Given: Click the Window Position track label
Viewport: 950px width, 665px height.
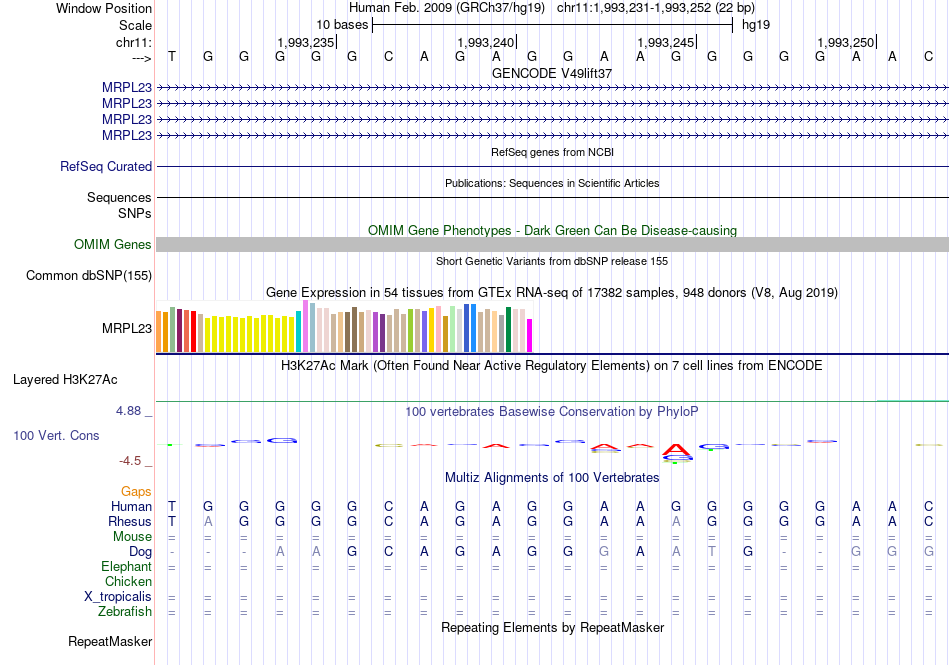Looking at the screenshot, I should [104, 8].
